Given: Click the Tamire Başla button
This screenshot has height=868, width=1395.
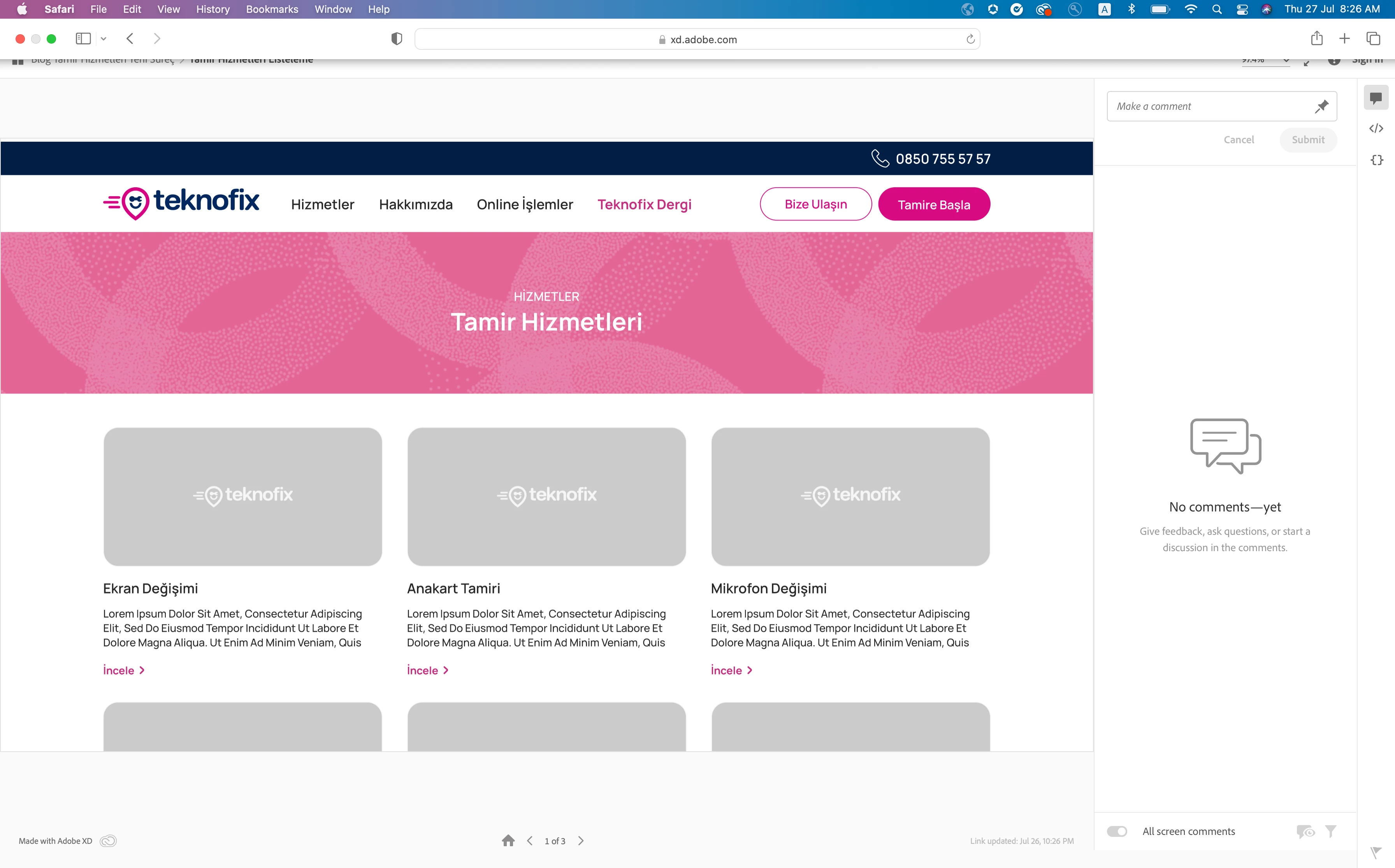Looking at the screenshot, I should click(x=933, y=204).
